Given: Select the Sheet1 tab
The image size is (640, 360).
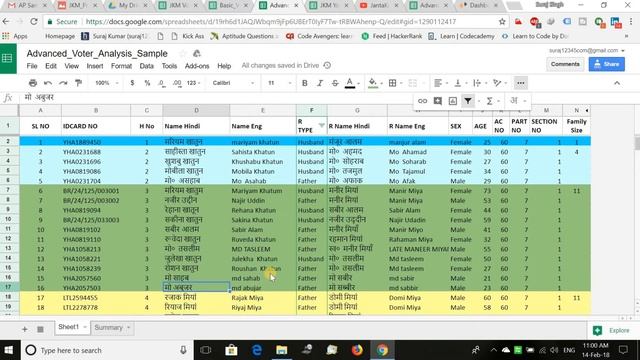Looking at the screenshot, I should coord(72,327).
